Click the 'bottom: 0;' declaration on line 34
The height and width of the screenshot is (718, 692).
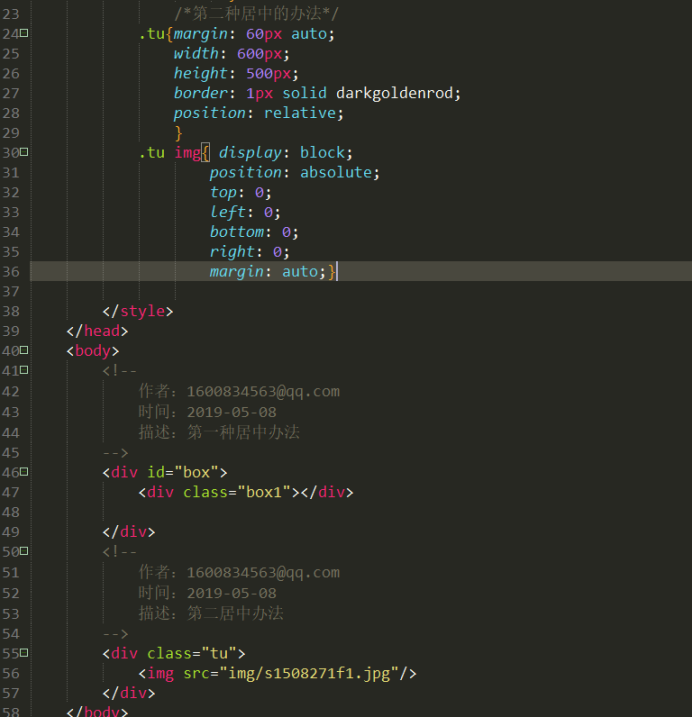coord(254,232)
